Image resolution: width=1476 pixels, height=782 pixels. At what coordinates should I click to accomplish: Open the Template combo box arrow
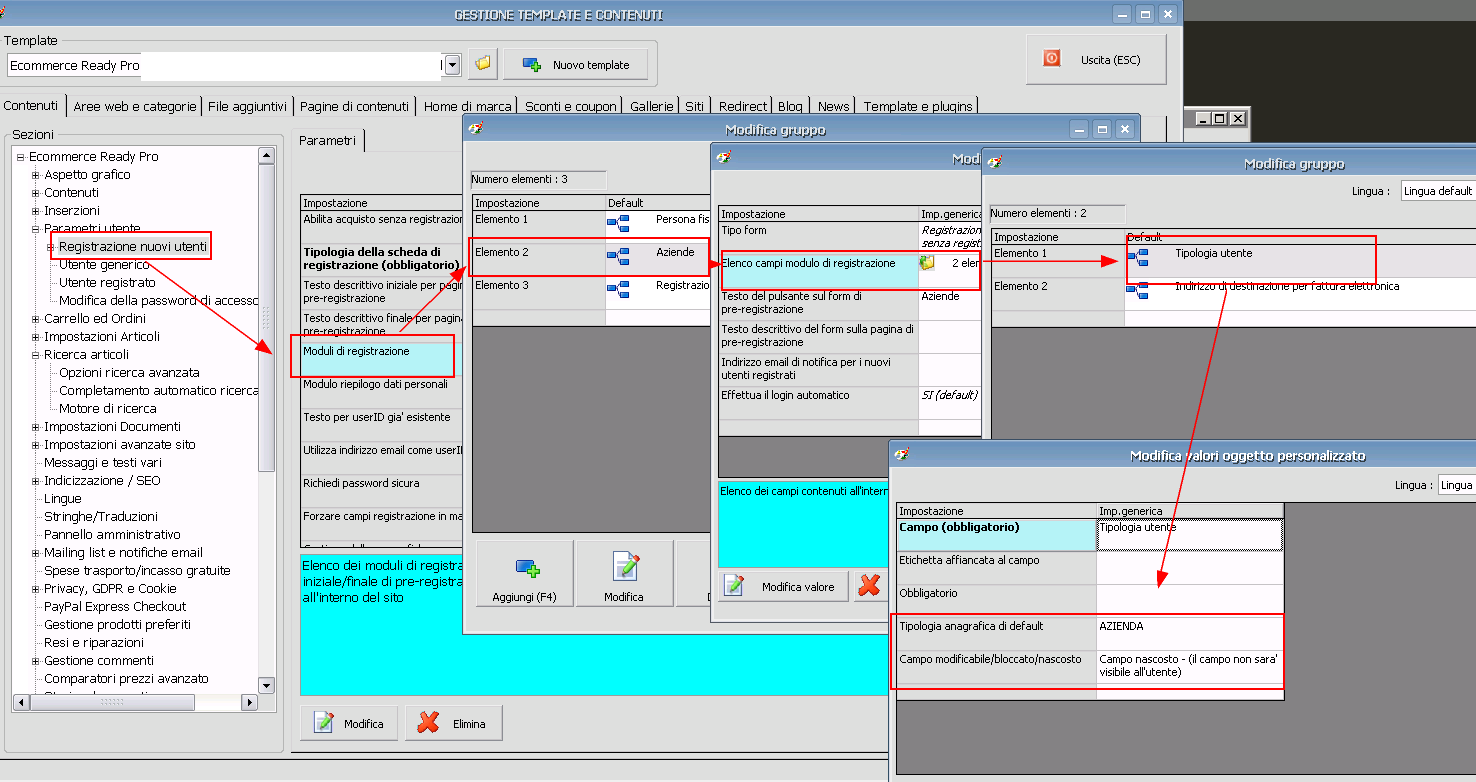point(452,65)
